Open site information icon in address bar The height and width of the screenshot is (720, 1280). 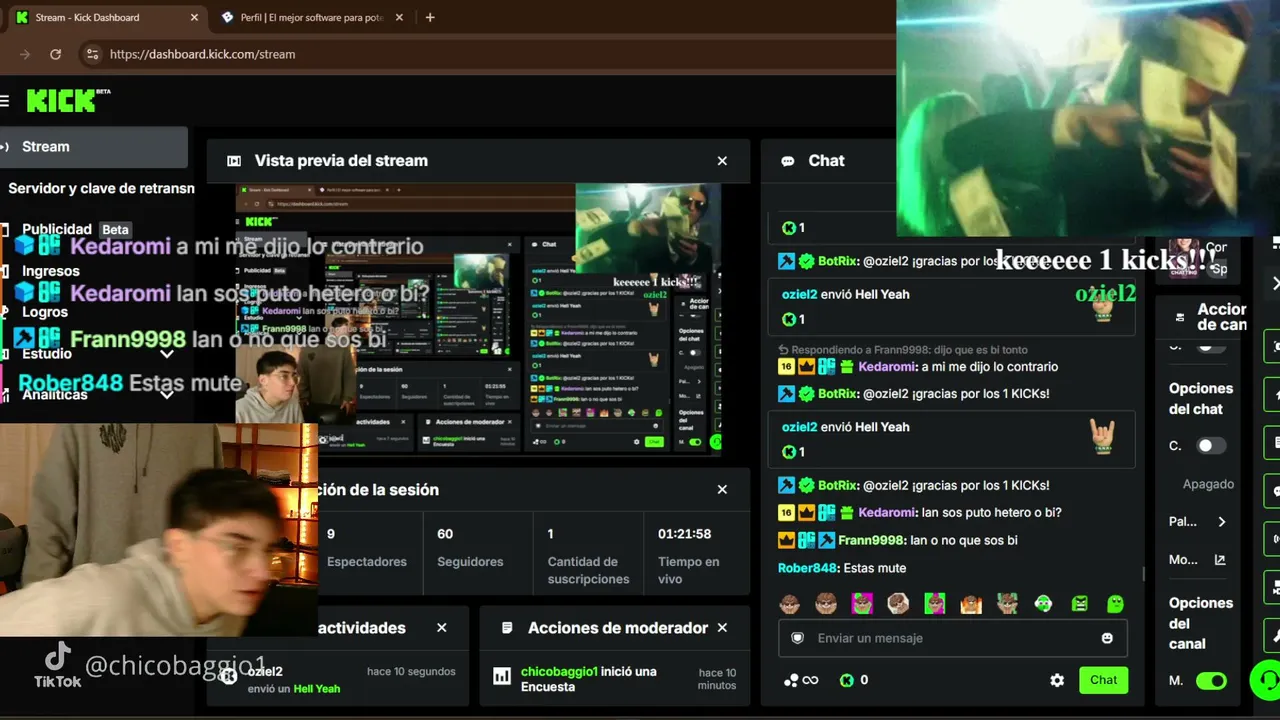point(92,54)
